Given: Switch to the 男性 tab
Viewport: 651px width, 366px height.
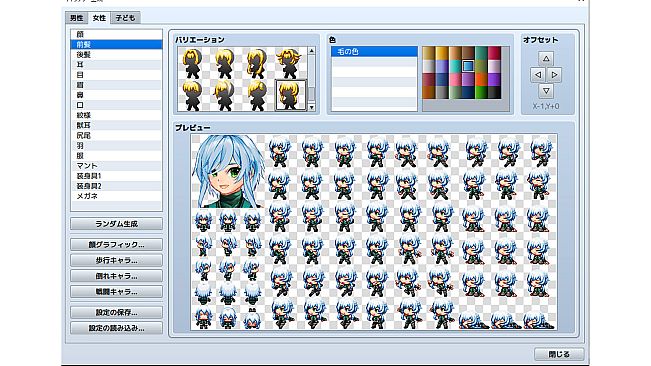Looking at the screenshot, I should [76, 18].
